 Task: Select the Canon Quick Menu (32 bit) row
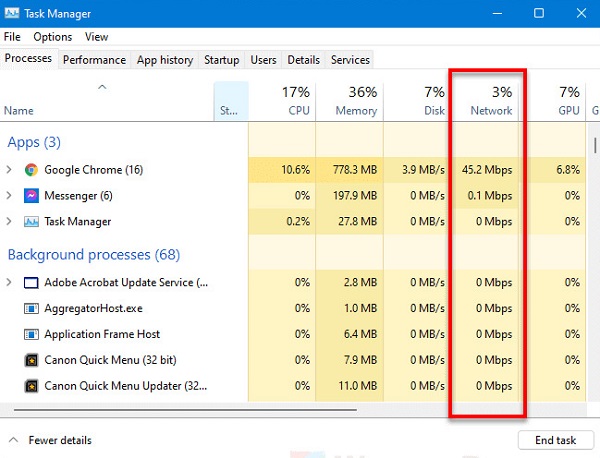293,360
